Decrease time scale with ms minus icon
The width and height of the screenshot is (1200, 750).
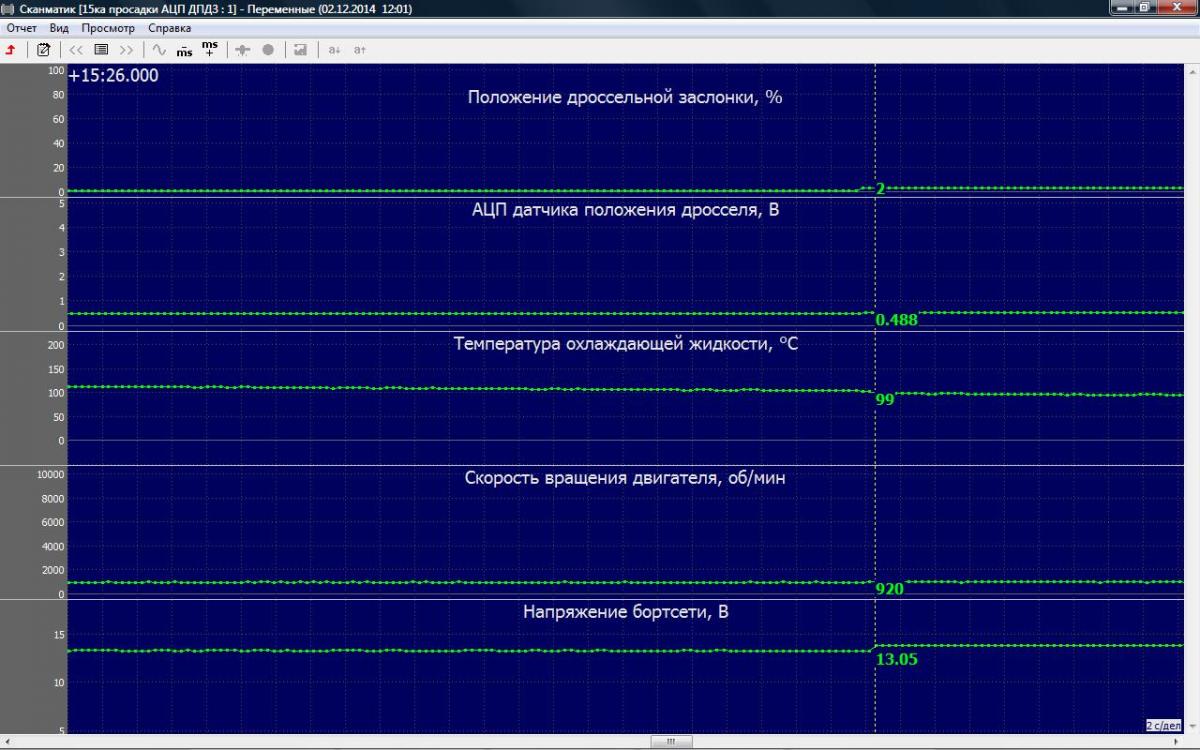[x=184, y=49]
